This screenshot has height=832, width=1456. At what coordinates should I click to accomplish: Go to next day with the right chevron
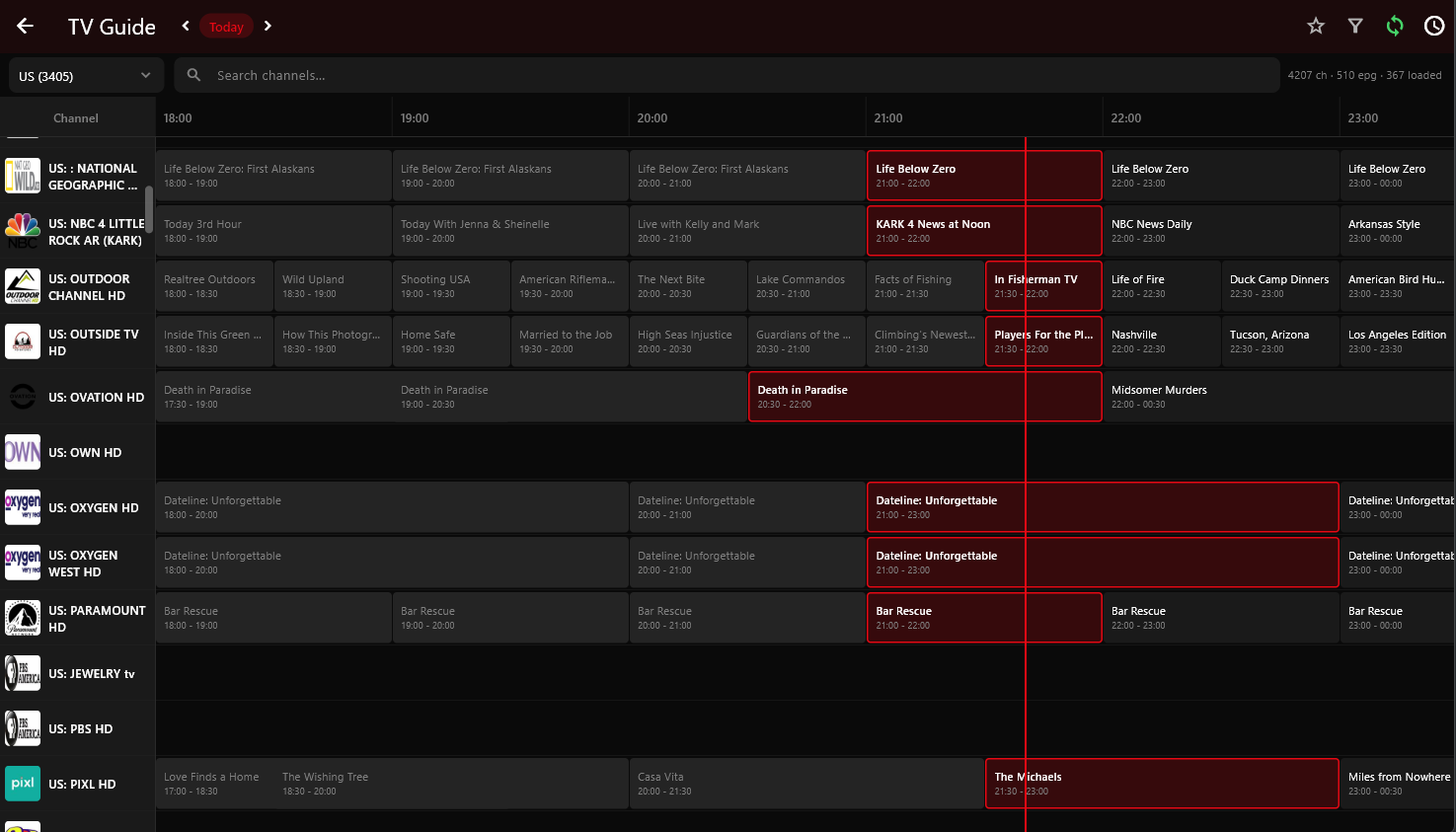[x=268, y=26]
